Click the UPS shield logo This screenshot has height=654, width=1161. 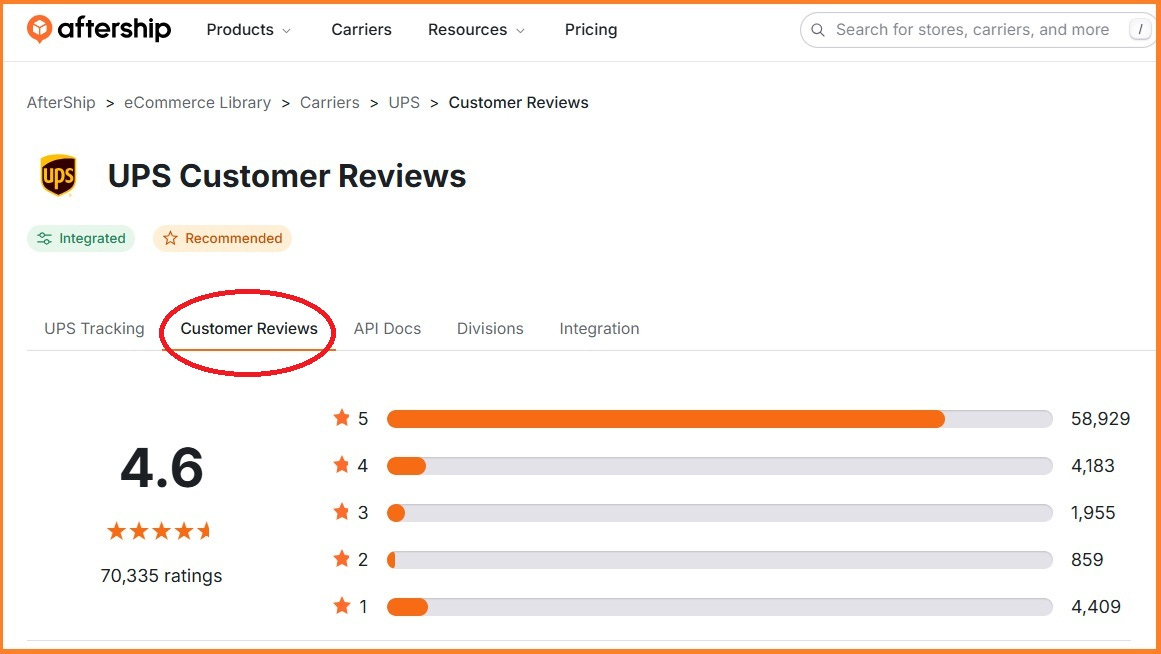pyautogui.click(x=58, y=176)
